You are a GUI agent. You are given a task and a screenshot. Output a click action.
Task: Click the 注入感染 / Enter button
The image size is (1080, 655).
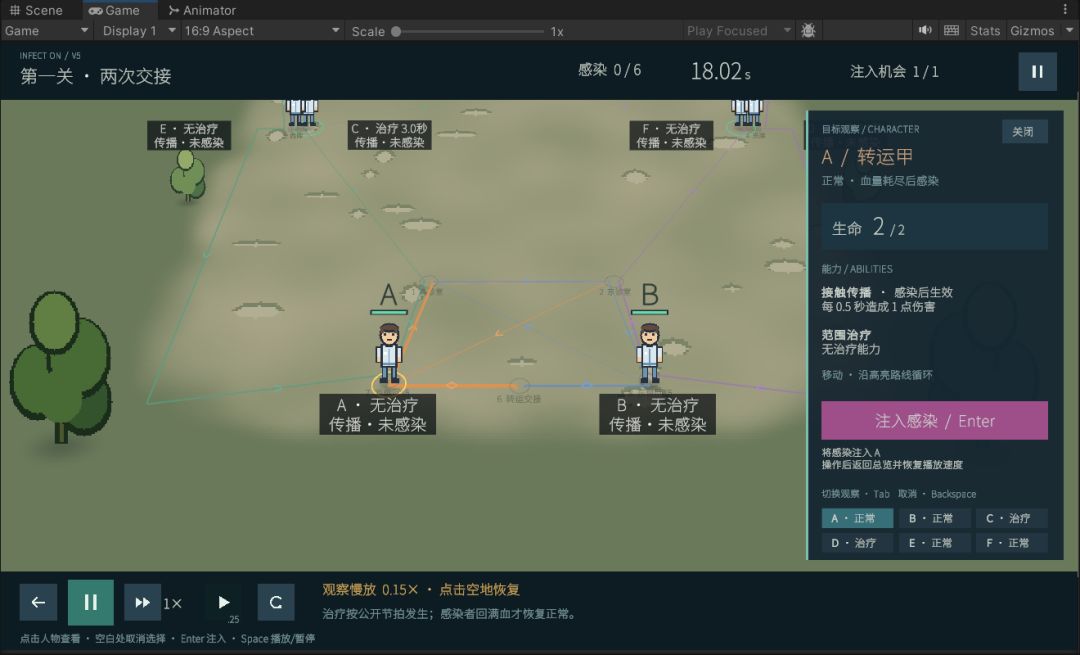pyautogui.click(x=934, y=420)
